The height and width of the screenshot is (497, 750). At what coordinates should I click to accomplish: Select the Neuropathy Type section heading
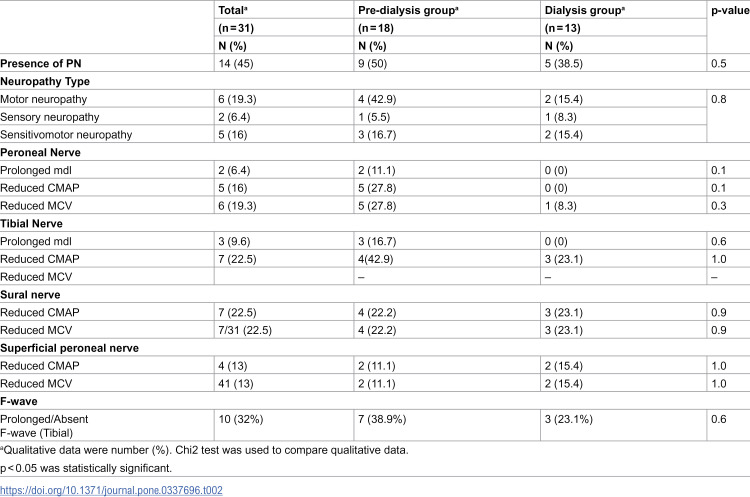pos(45,81)
